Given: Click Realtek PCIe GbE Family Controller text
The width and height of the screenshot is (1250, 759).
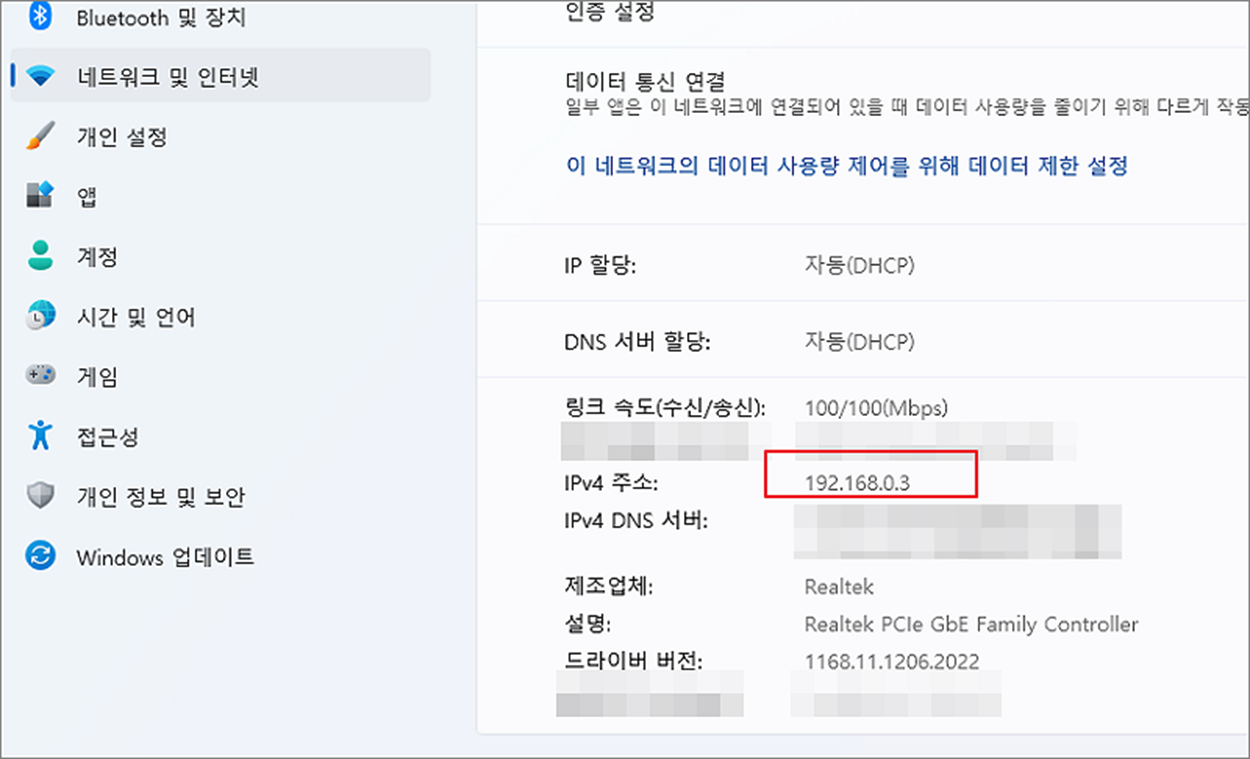Looking at the screenshot, I should pyautogui.click(x=971, y=624).
